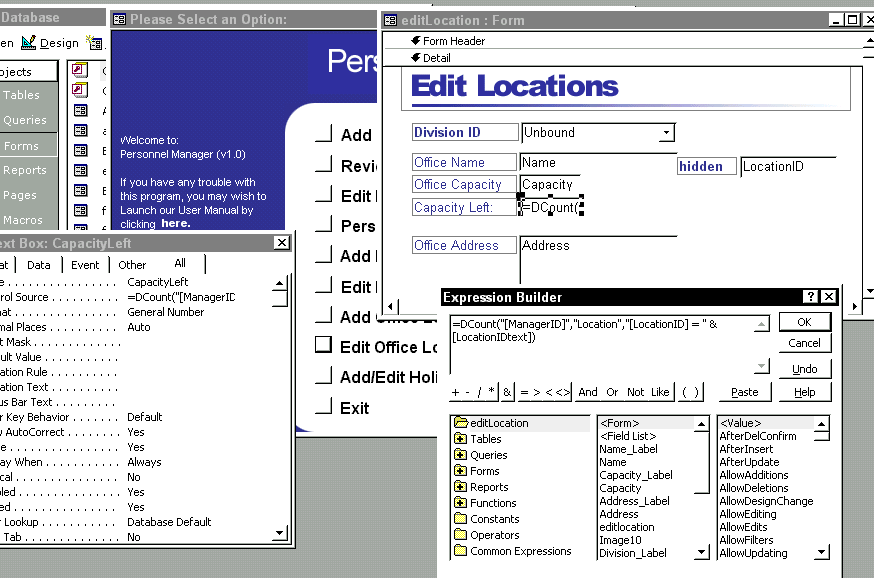Click Undo in Expression Builder

[804, 369]
